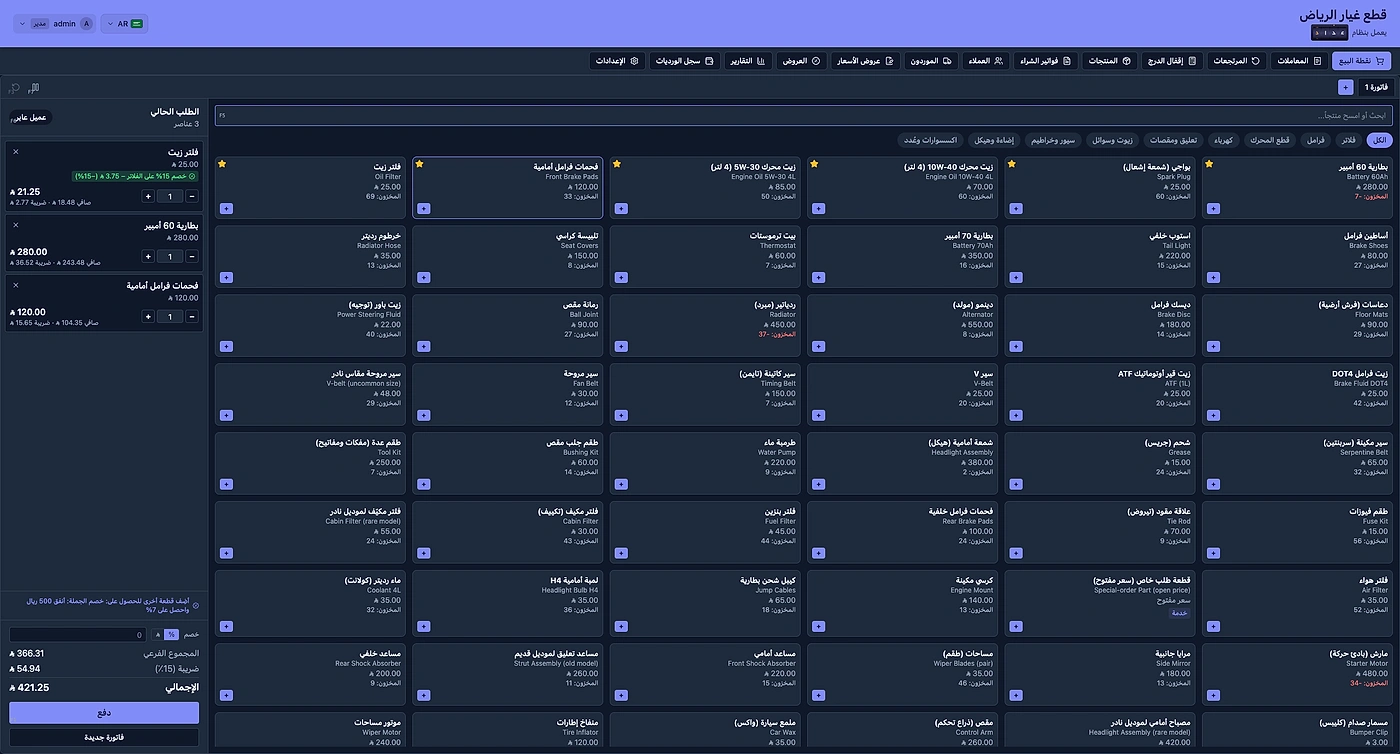Increase quantity of بطارية 60 أمبير in cart
Viewport: 1400px width, 754px height.
tap(148, 257)
